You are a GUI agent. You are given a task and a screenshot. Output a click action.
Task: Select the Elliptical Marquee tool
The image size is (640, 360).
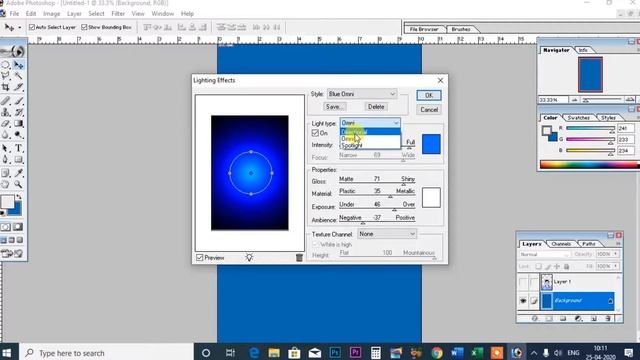pyautogui.click(x=6, y=65)
